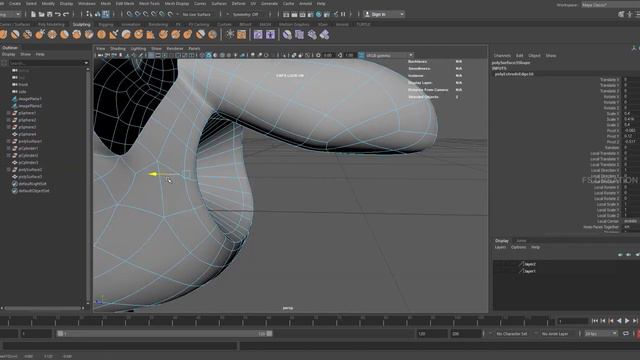Open the Sign In dropdown

click(384, 14)
